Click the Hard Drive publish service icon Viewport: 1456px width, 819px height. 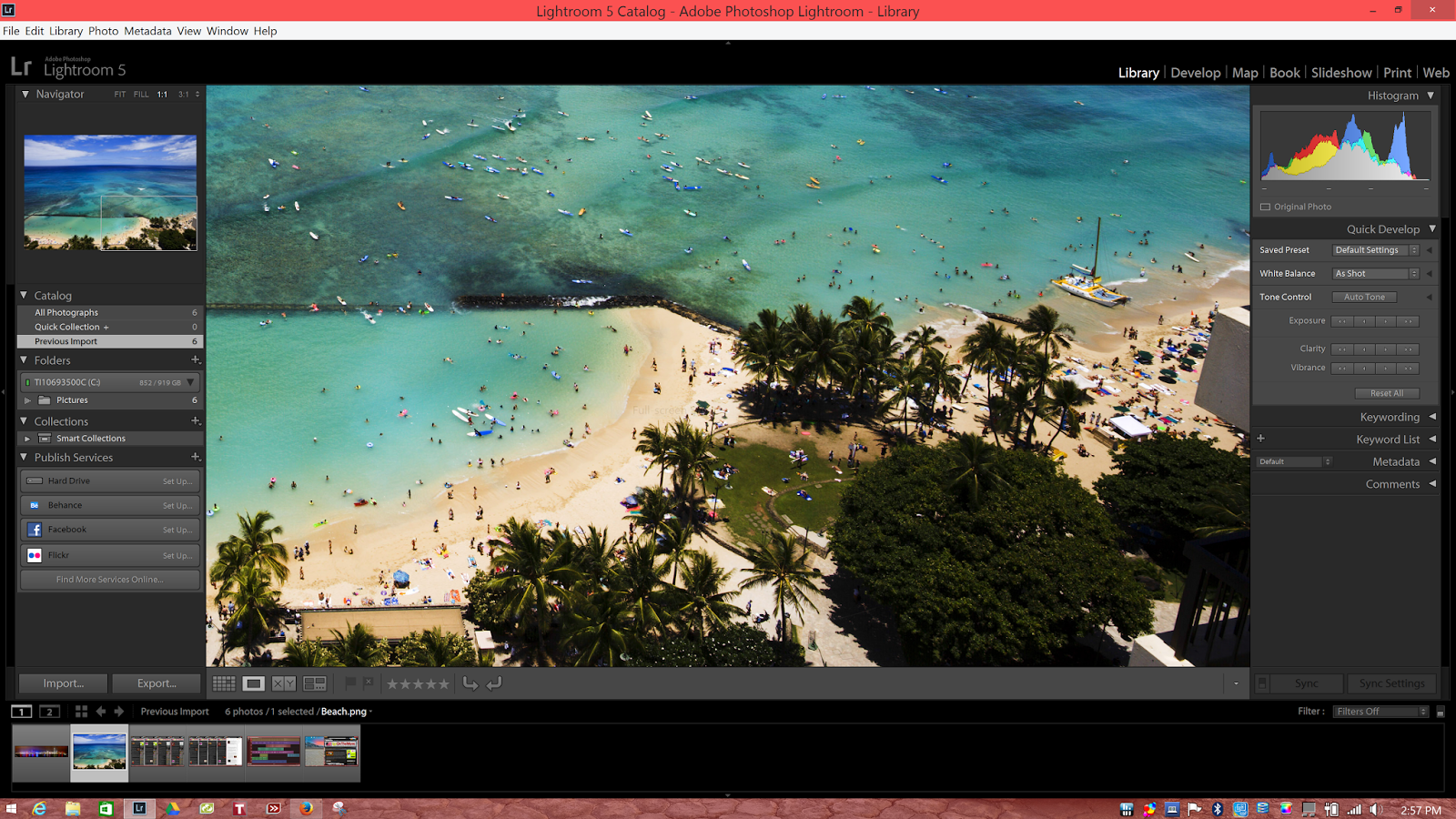(x=35, y=480)
